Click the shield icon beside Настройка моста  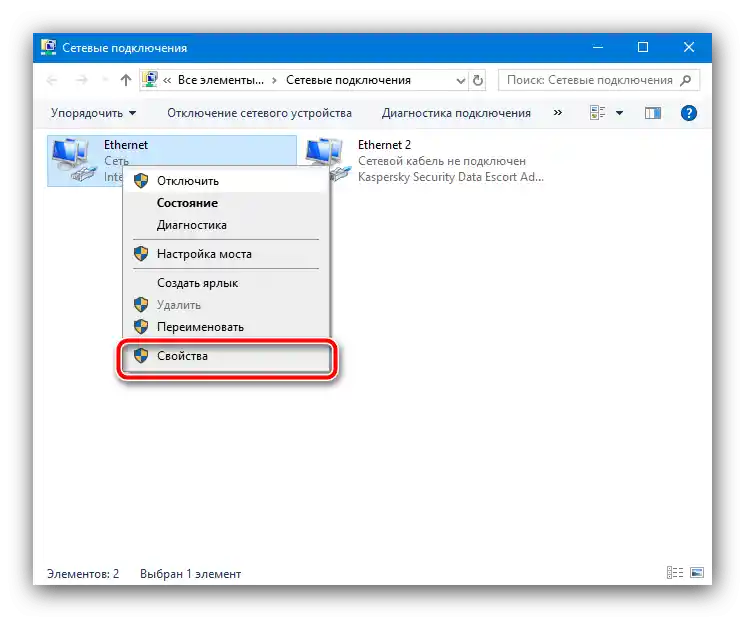(141, 254)
